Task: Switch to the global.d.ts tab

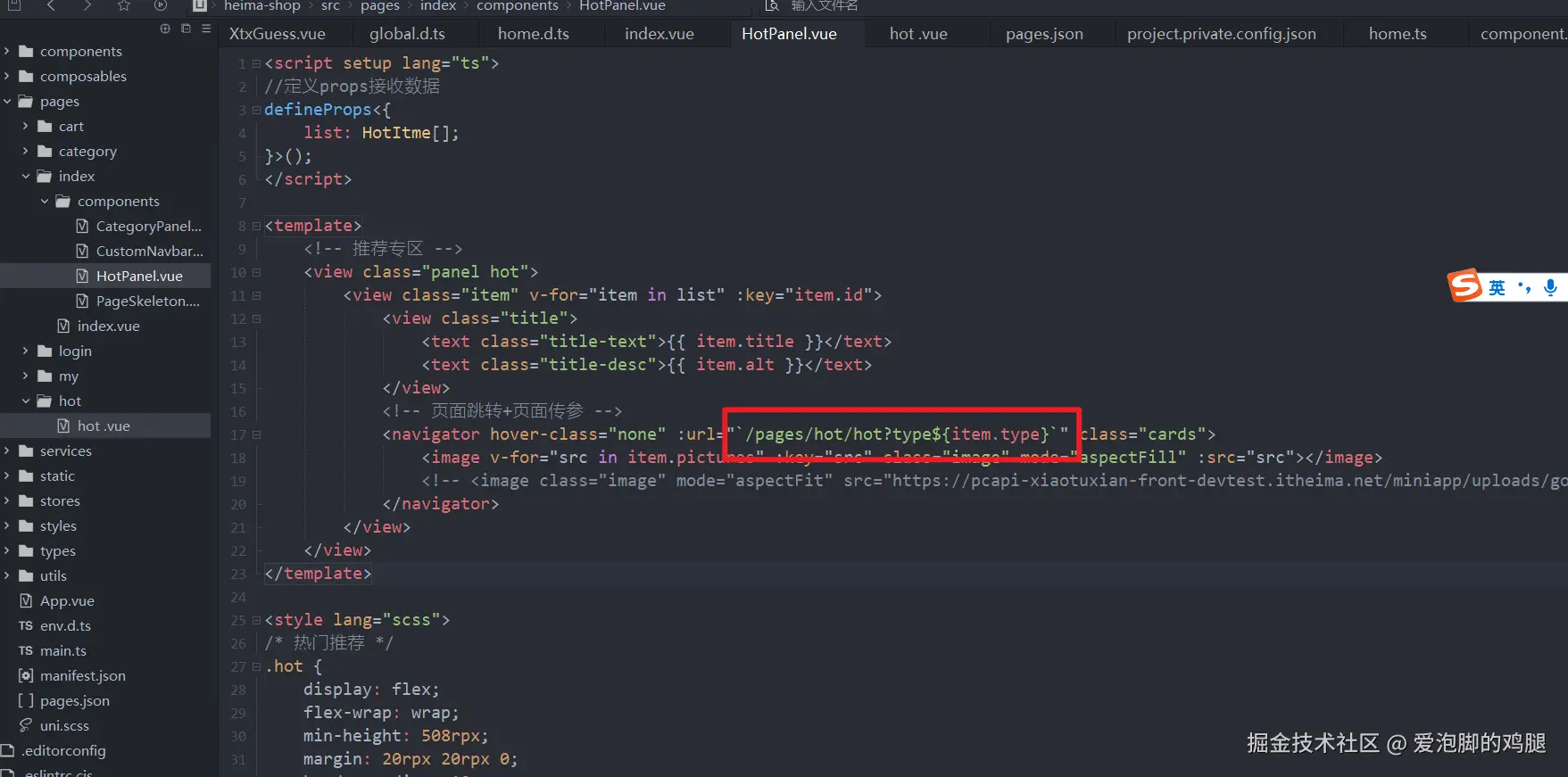Action: coord(407,34)
